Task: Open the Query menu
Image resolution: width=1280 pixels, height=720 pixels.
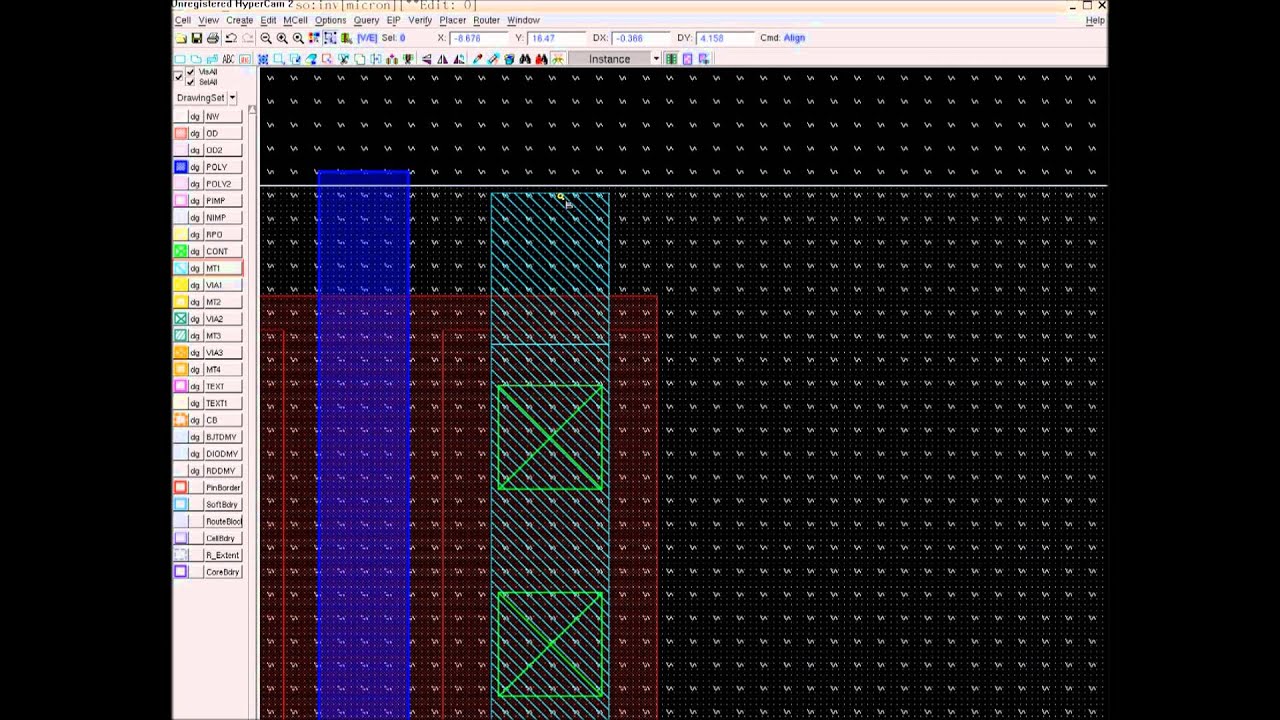Action: 366,20
